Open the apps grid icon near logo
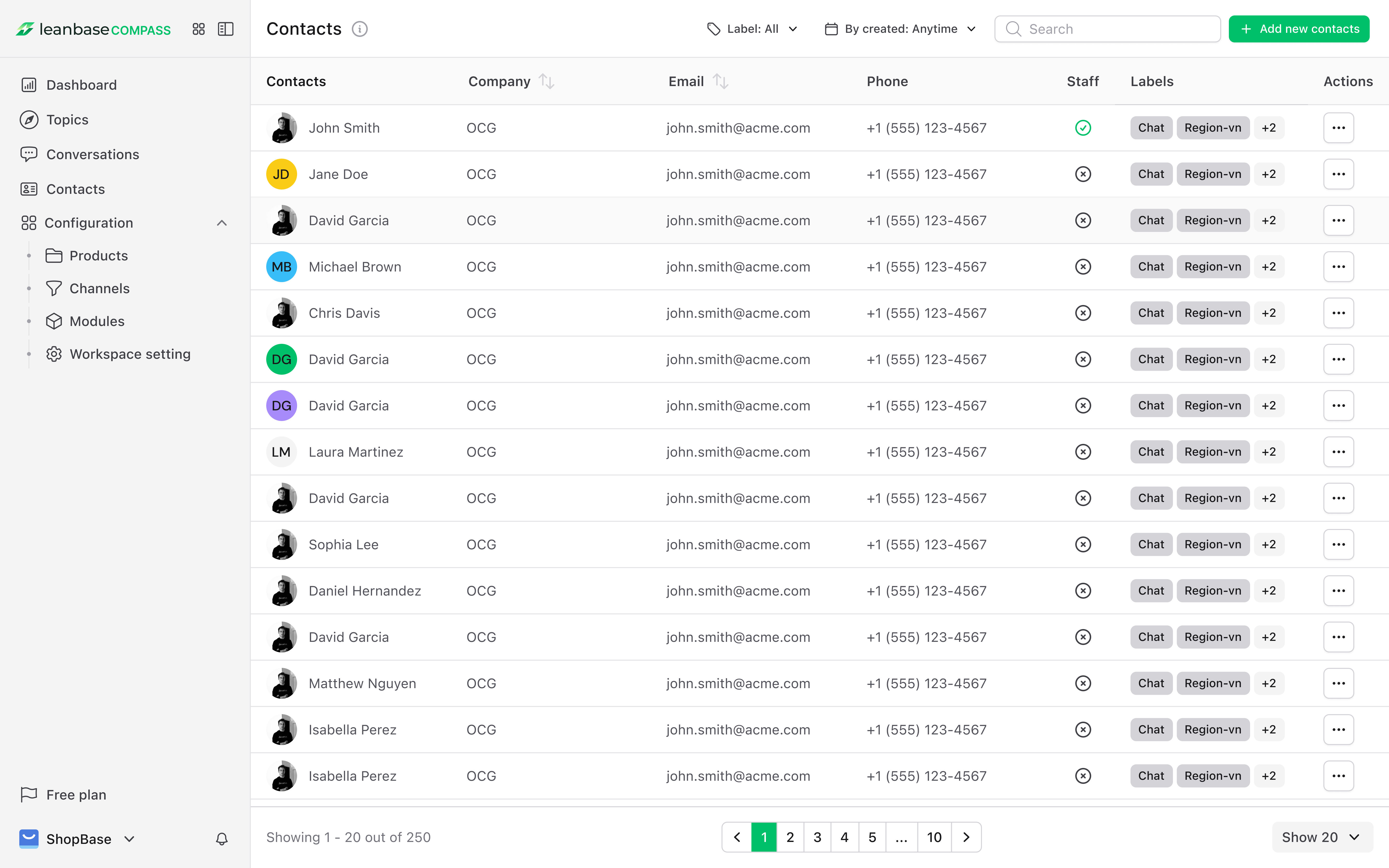 [199, 29]
